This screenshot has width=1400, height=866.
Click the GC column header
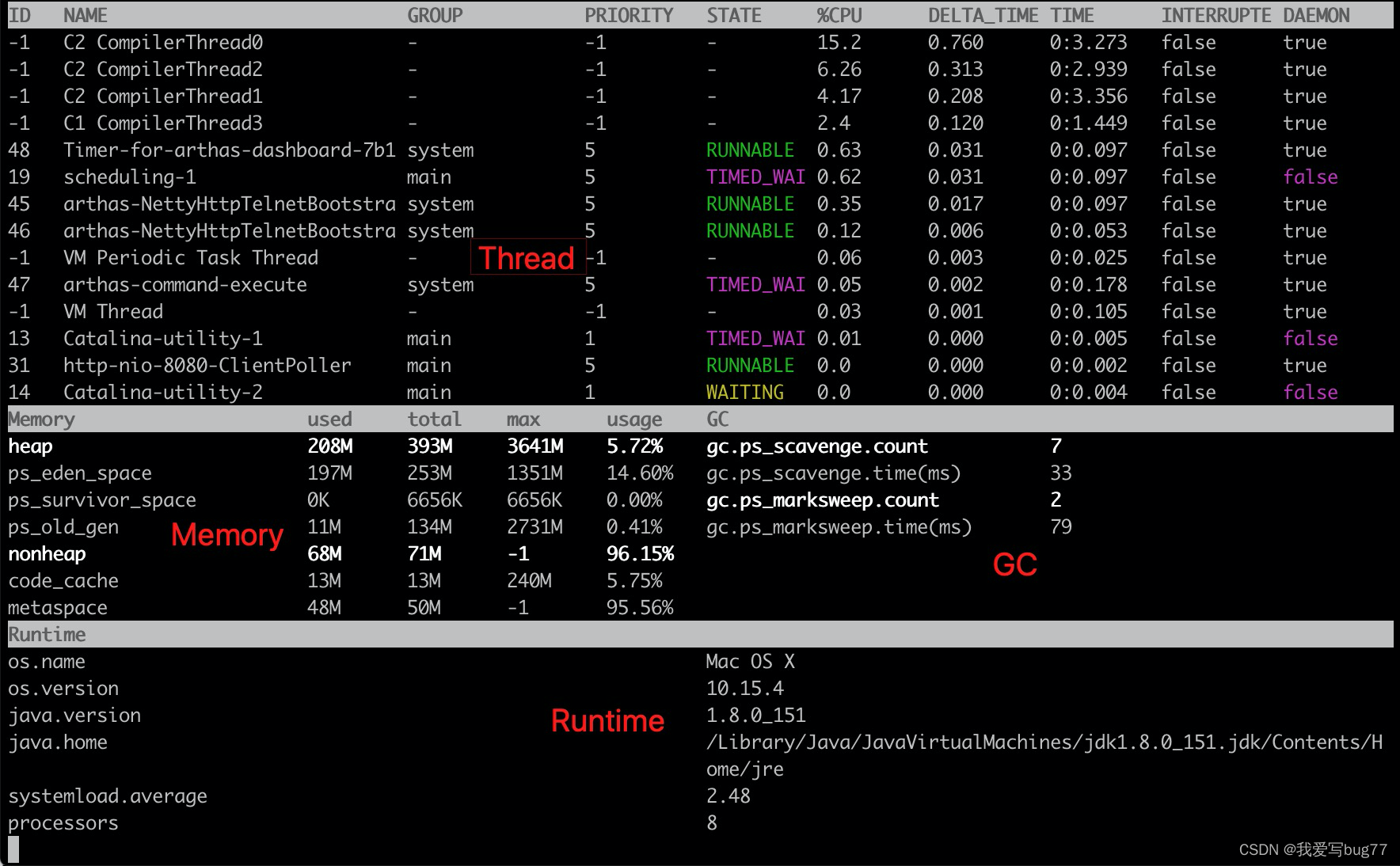[717, 419]
